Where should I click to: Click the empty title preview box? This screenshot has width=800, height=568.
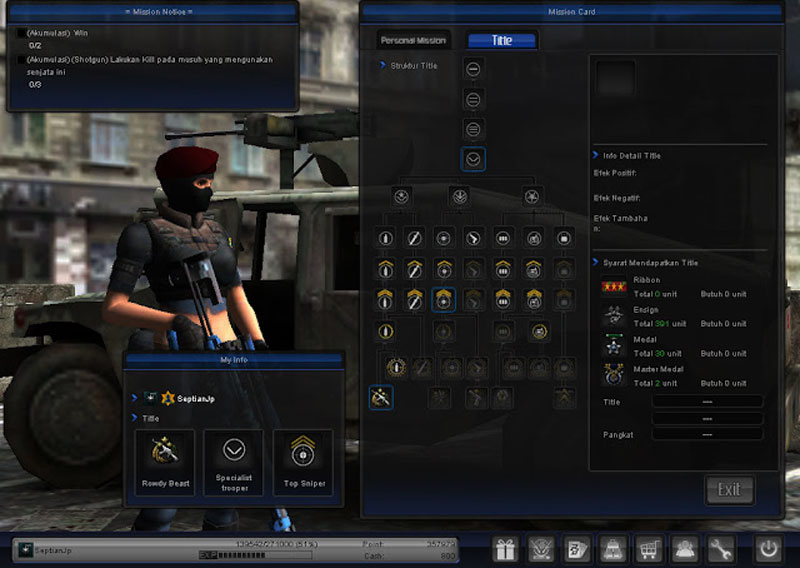(x=616, y=78)
